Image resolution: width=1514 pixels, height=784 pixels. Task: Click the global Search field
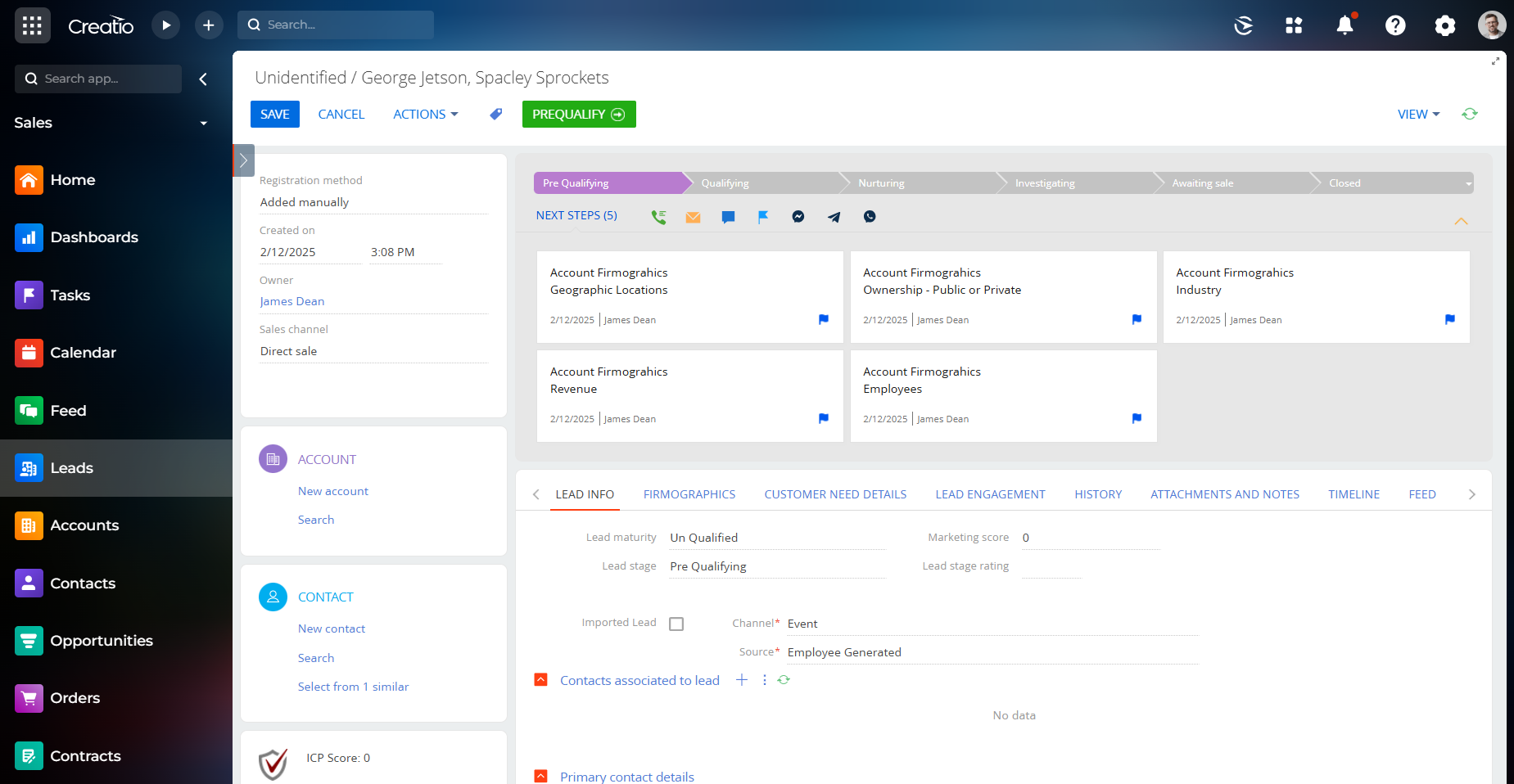[x=336, y=25]
